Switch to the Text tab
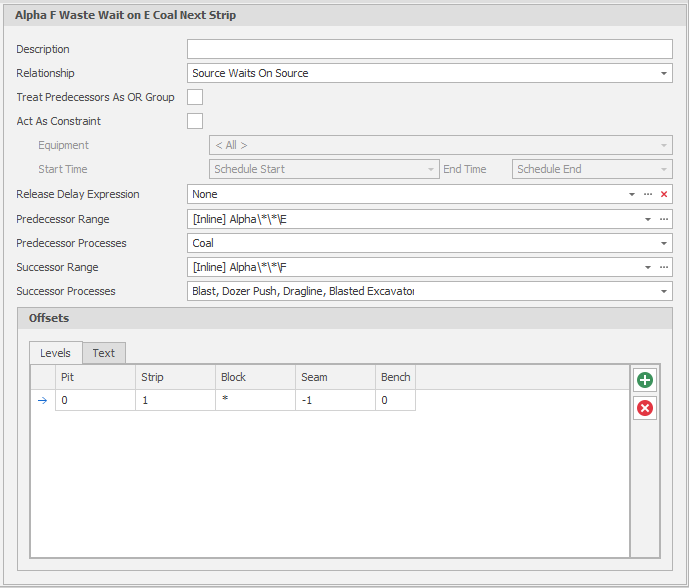The width and height of the screenshot is (689, 588). [x=104, y=353]
